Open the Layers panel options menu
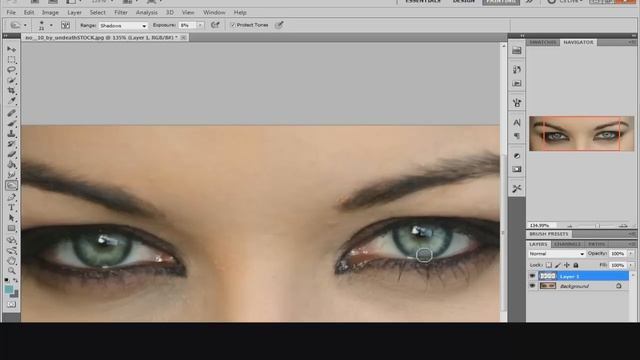The width and height of the screenshot is (640, 360). 631,244
